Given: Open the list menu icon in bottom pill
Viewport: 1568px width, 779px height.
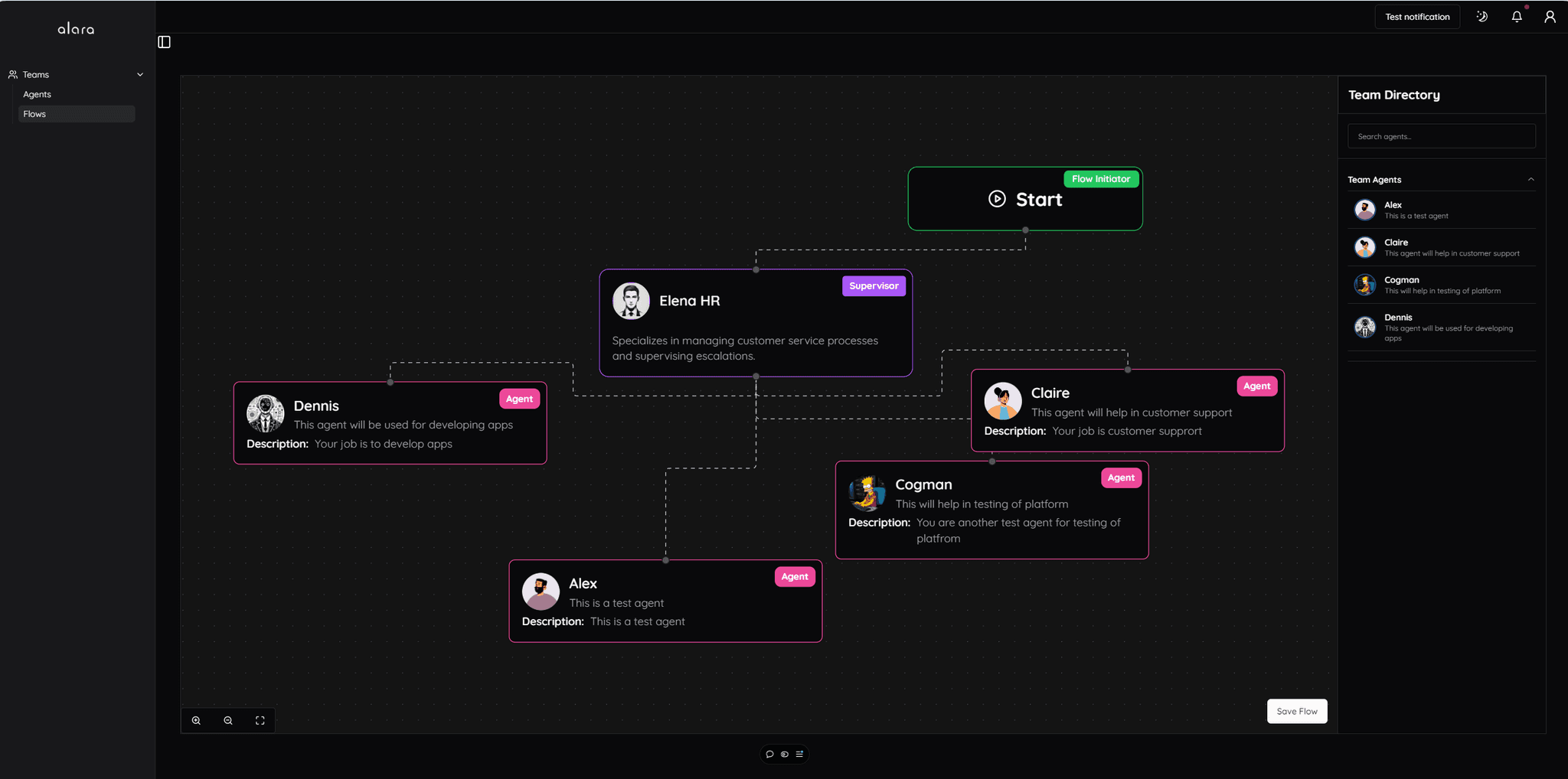Looking at the screenshot, I should point(799,755).
